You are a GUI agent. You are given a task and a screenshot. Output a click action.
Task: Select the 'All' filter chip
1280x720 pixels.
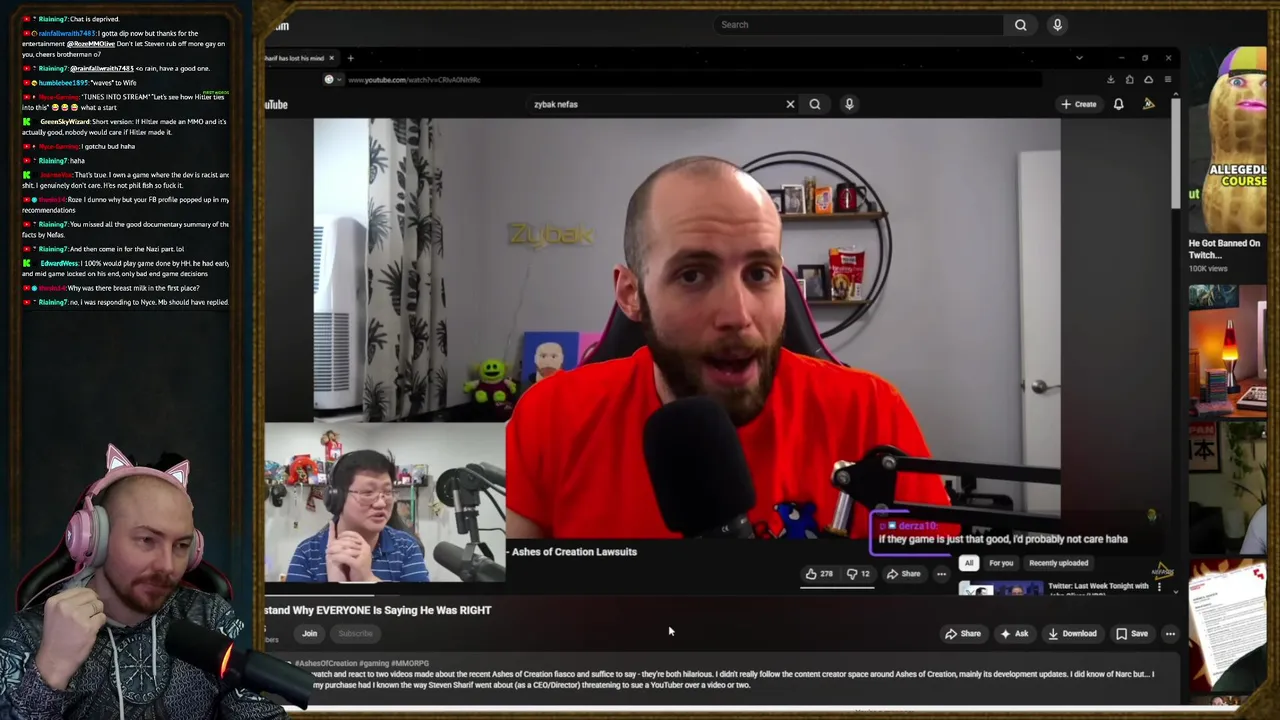coord(968,563)
